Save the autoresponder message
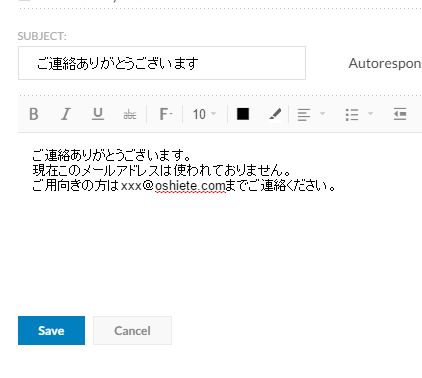This screenshot has width=422, height=378. [51, 330]
